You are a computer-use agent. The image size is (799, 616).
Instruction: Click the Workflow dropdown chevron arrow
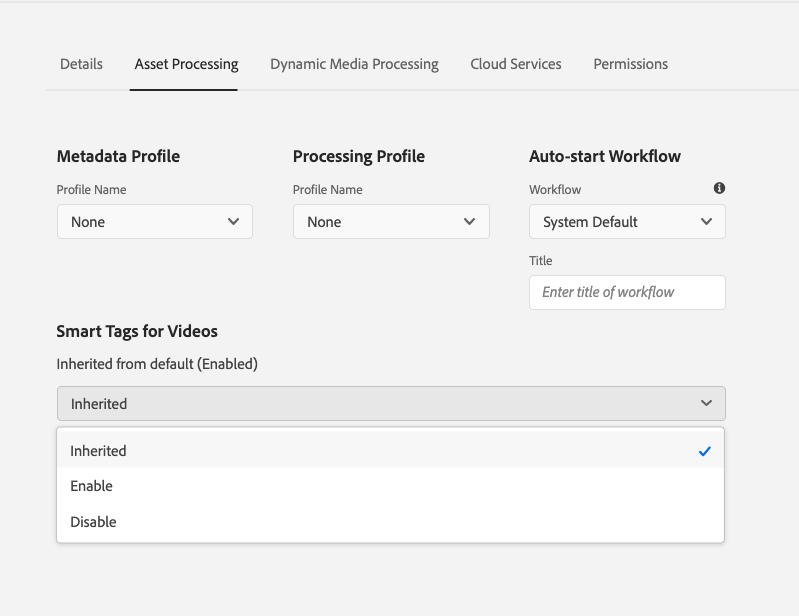click(x=706, y=222)
